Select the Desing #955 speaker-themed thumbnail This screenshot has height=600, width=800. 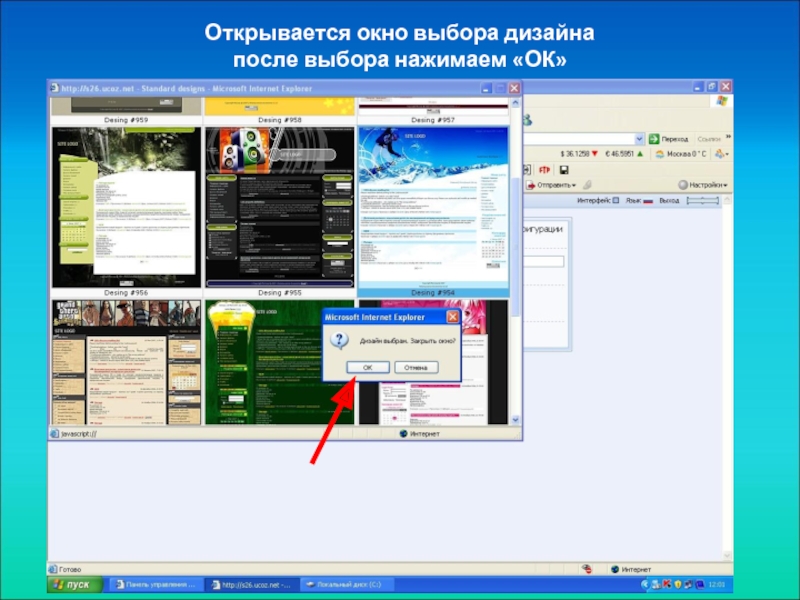pyautogui.click(x=279, y=207)
